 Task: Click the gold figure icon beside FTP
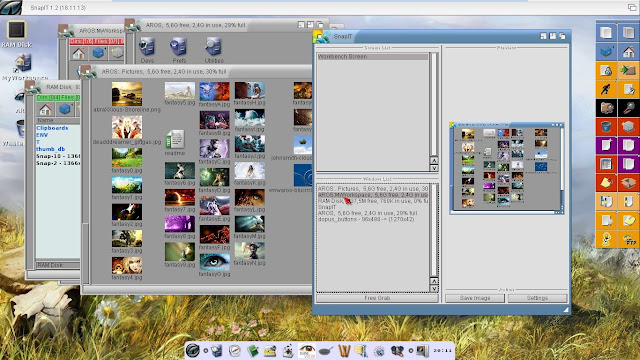(606, 239)
